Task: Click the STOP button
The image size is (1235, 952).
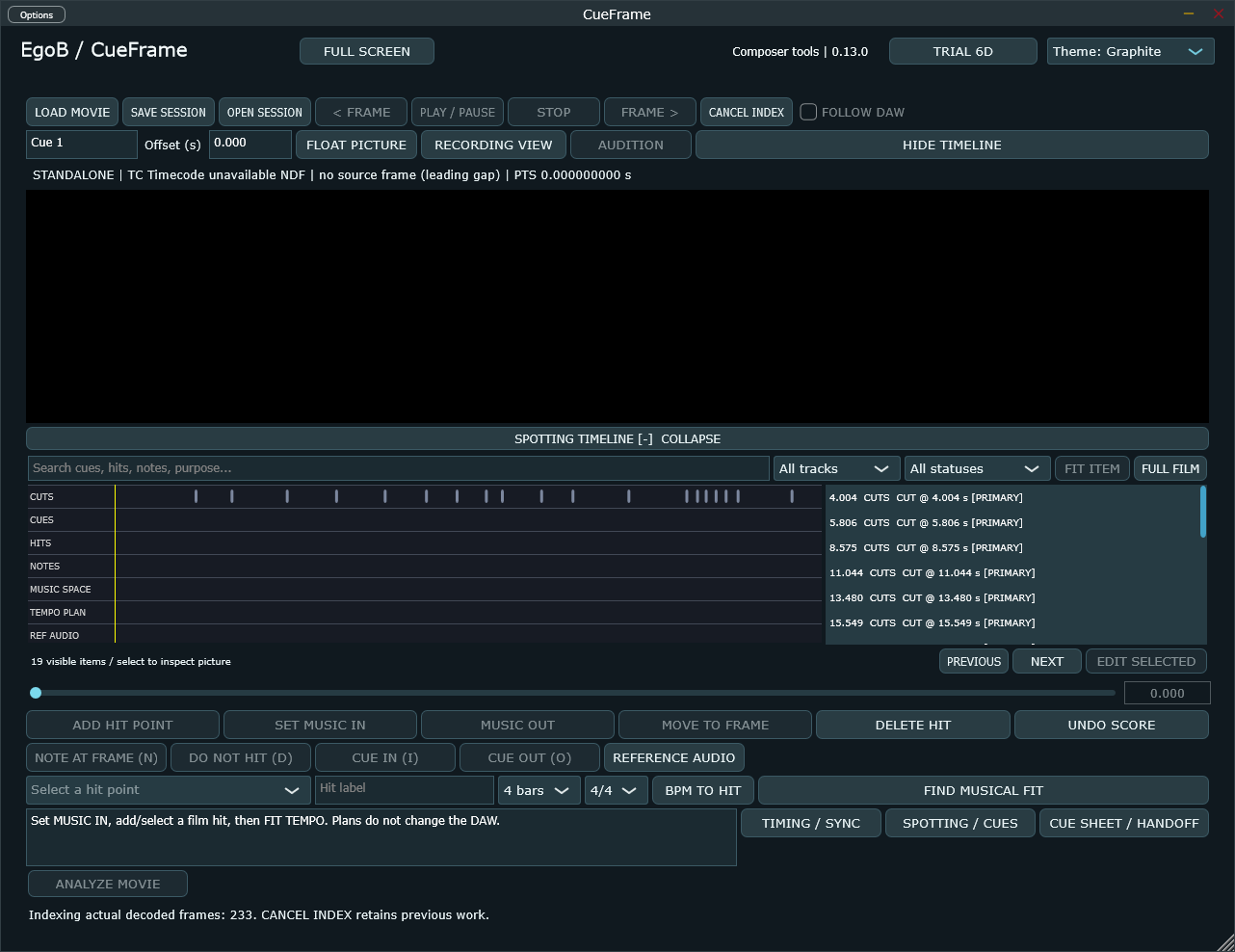Action: 554,112
